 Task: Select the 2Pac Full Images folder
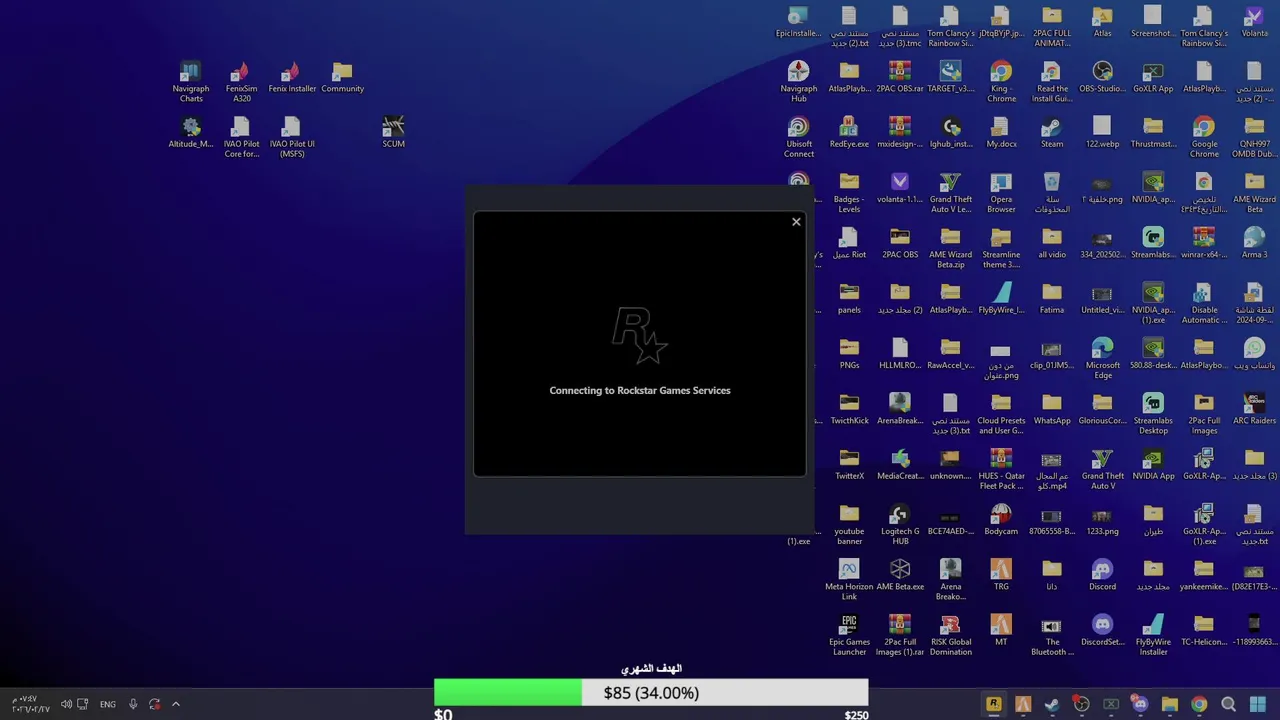pyautogui.click(x=1204, y=414)
